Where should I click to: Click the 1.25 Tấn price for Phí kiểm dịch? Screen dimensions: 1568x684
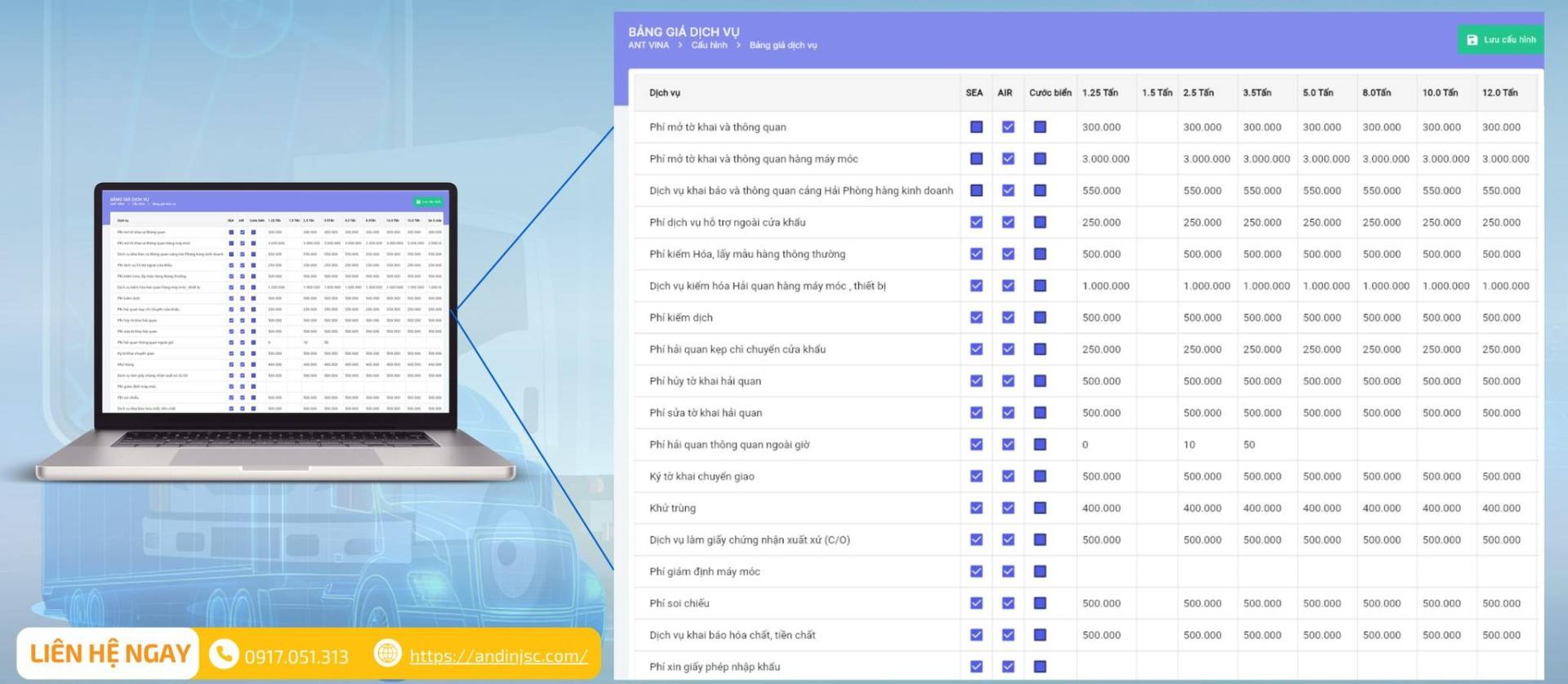pyautogui.click(x=1102, y=318)
